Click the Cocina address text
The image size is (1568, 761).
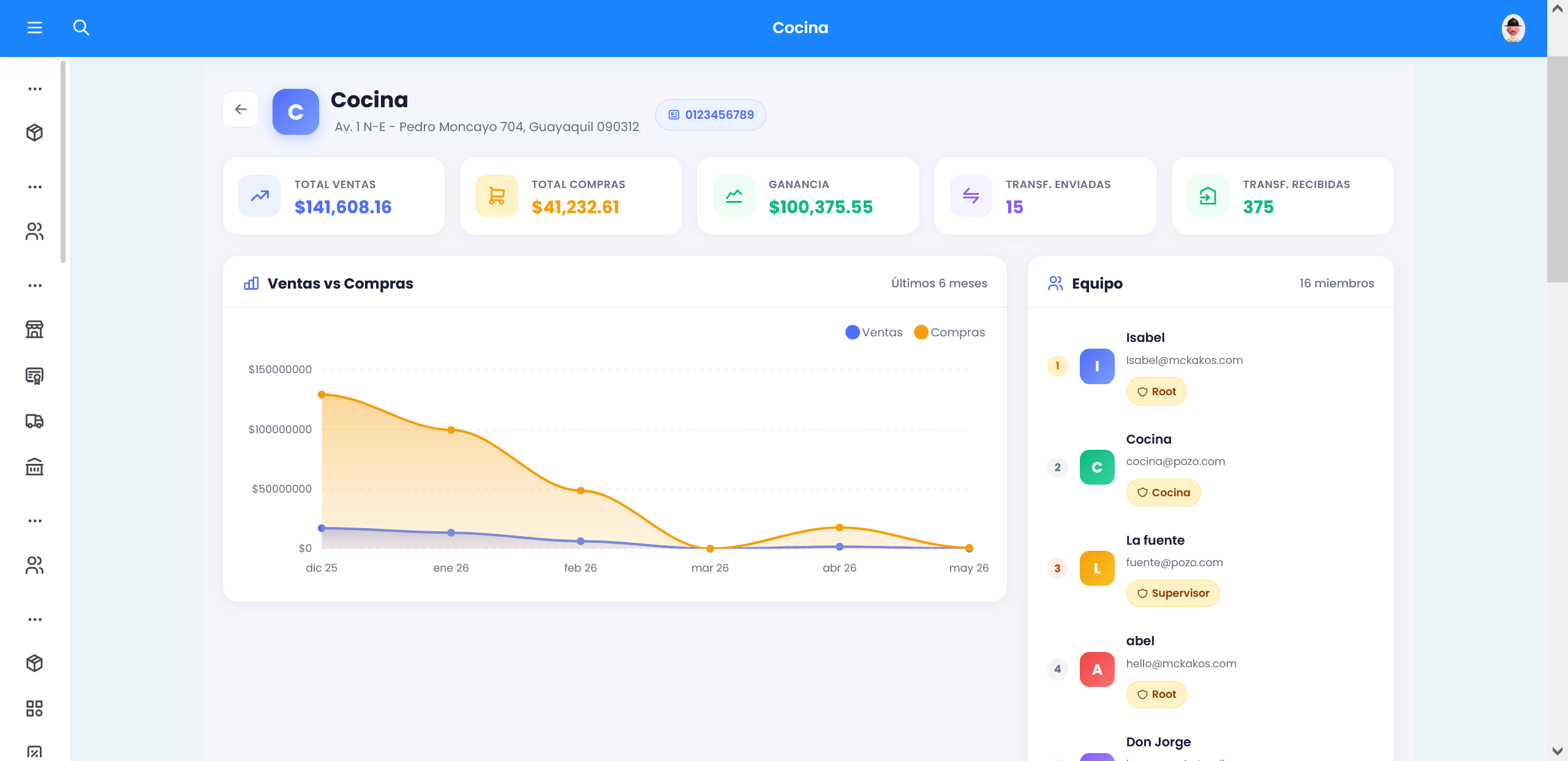coord(488,127)
